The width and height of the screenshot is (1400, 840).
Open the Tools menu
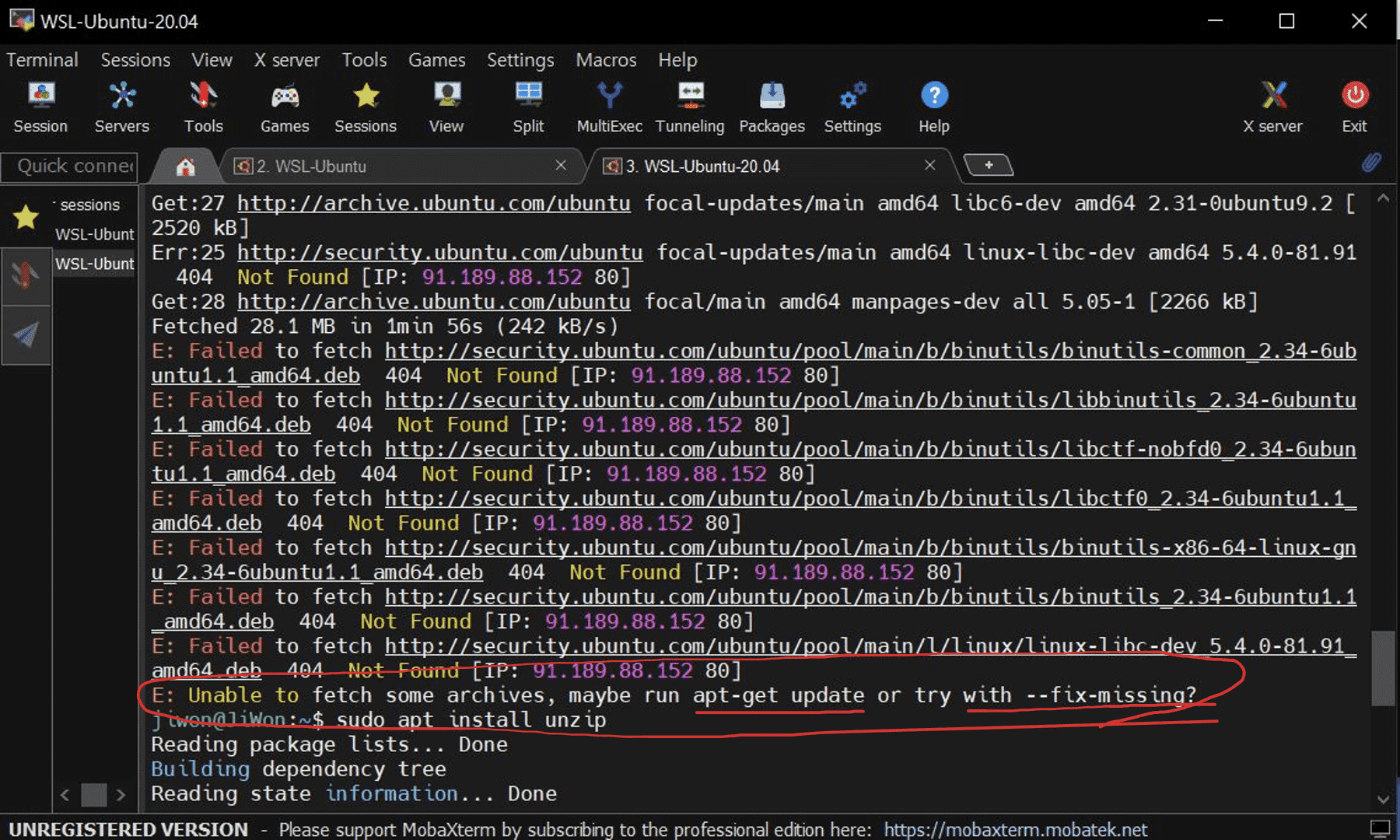coord(364,60)
